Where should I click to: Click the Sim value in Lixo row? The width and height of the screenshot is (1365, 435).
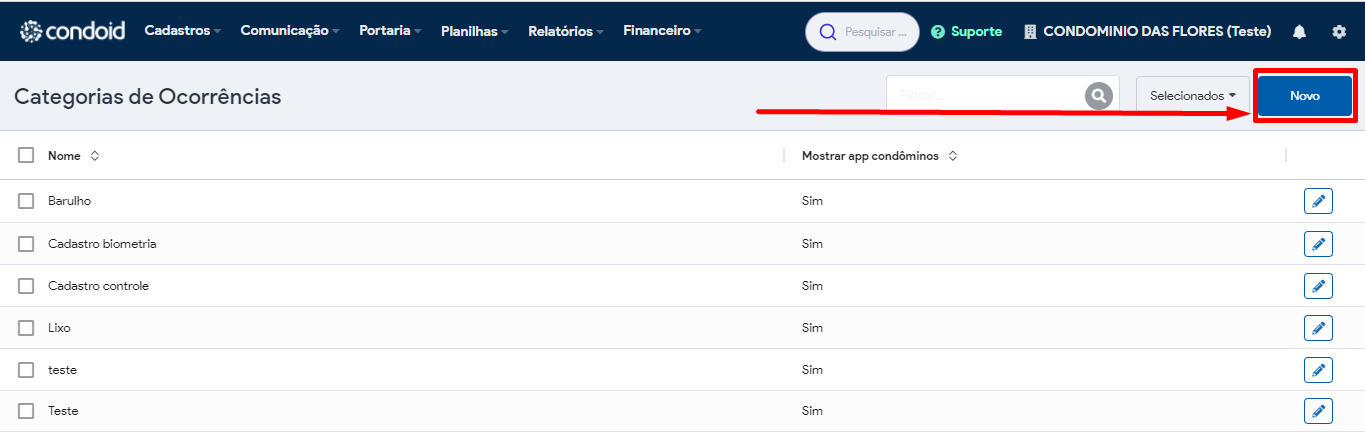[812, 328]
